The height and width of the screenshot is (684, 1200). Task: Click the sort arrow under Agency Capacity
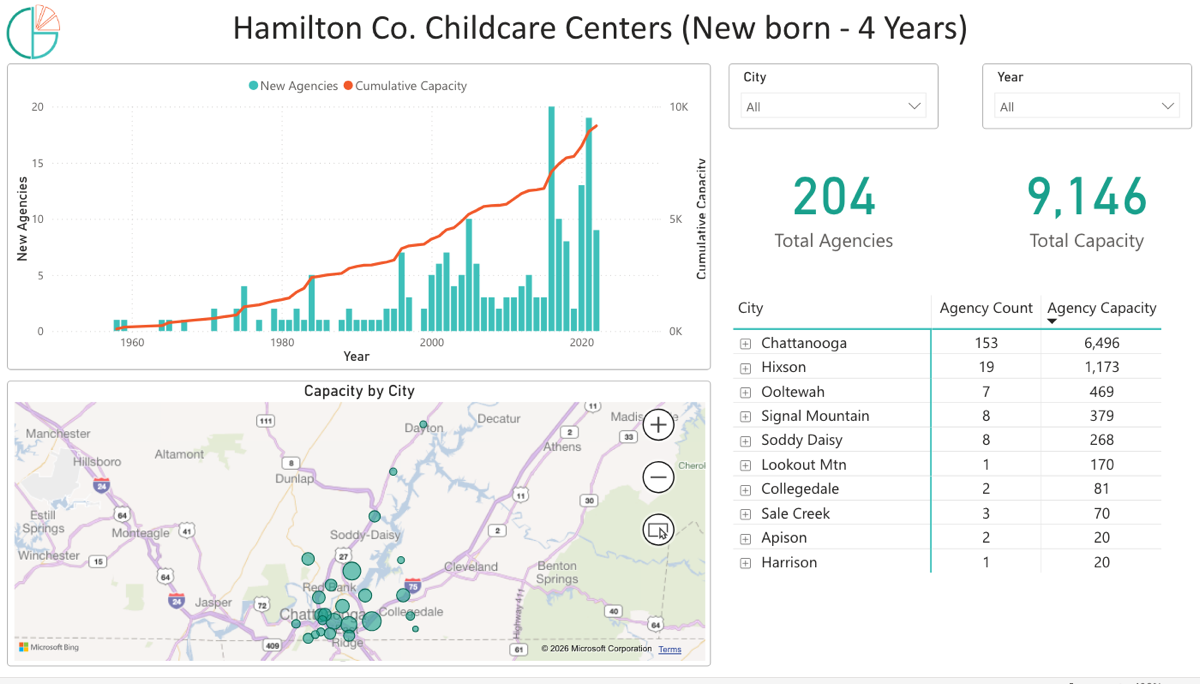tap(1052, 322)
